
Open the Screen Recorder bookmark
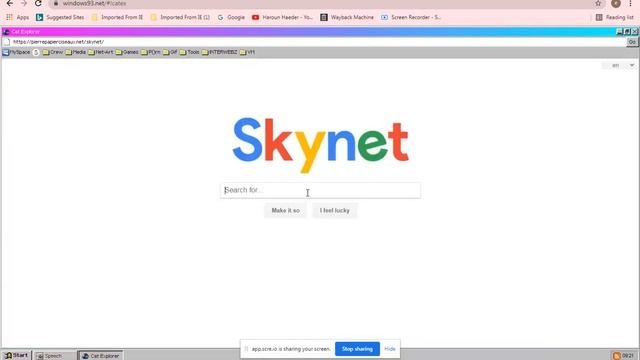coord(411,17)
